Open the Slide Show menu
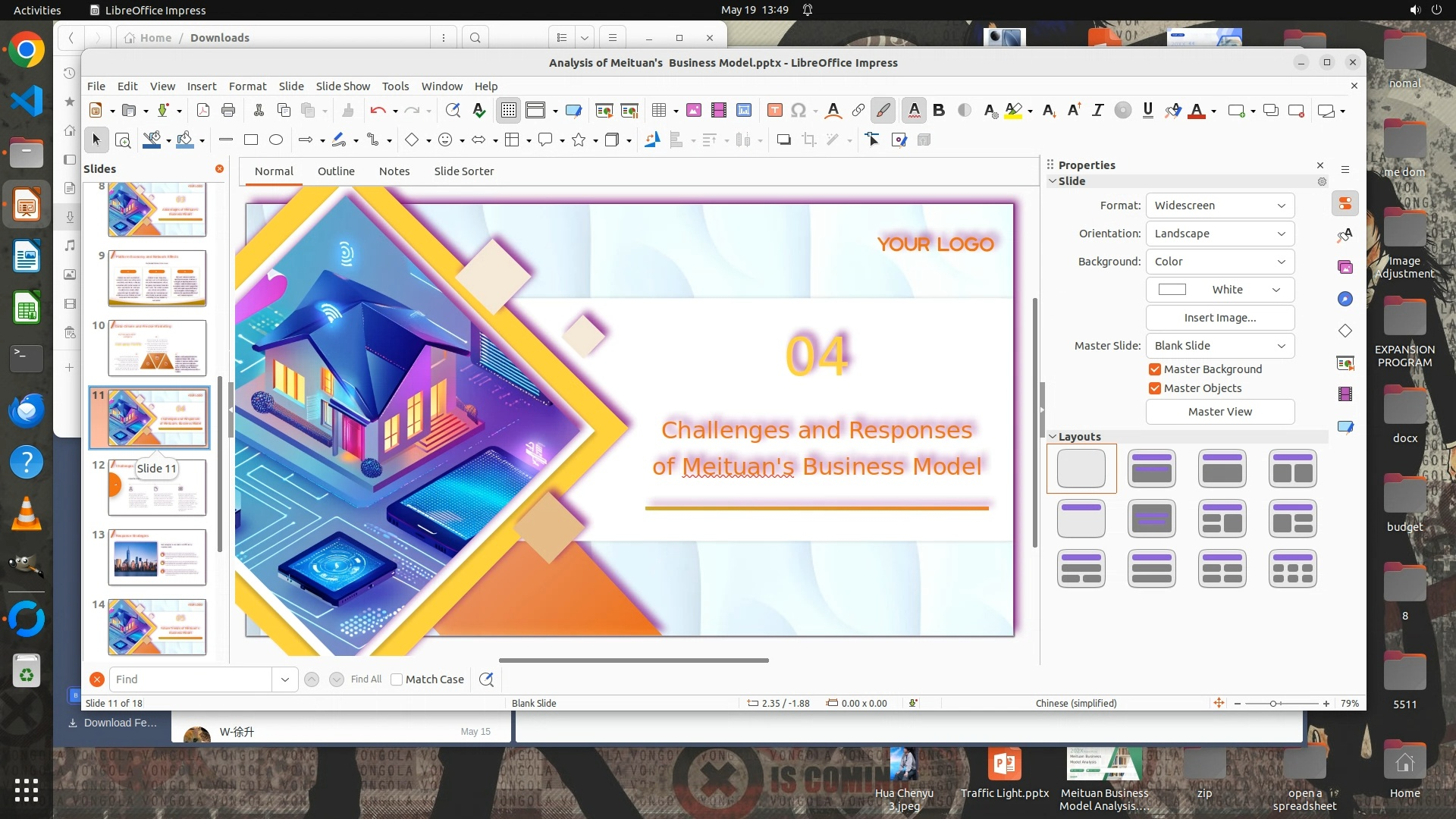Image resolution: width=1456 pixels, height=819 pixels. 343,86
